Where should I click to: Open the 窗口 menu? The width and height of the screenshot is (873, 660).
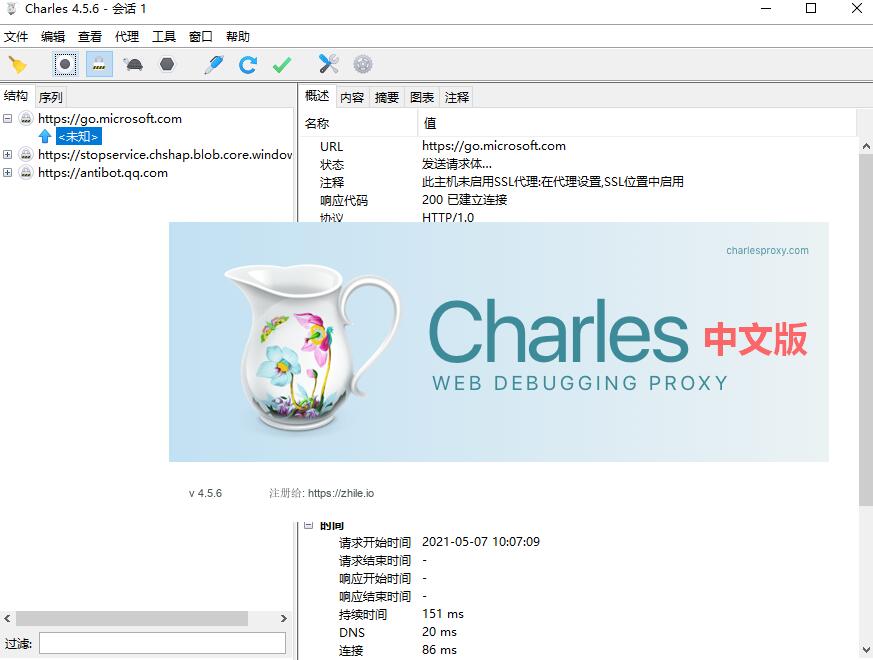point(200,37)
